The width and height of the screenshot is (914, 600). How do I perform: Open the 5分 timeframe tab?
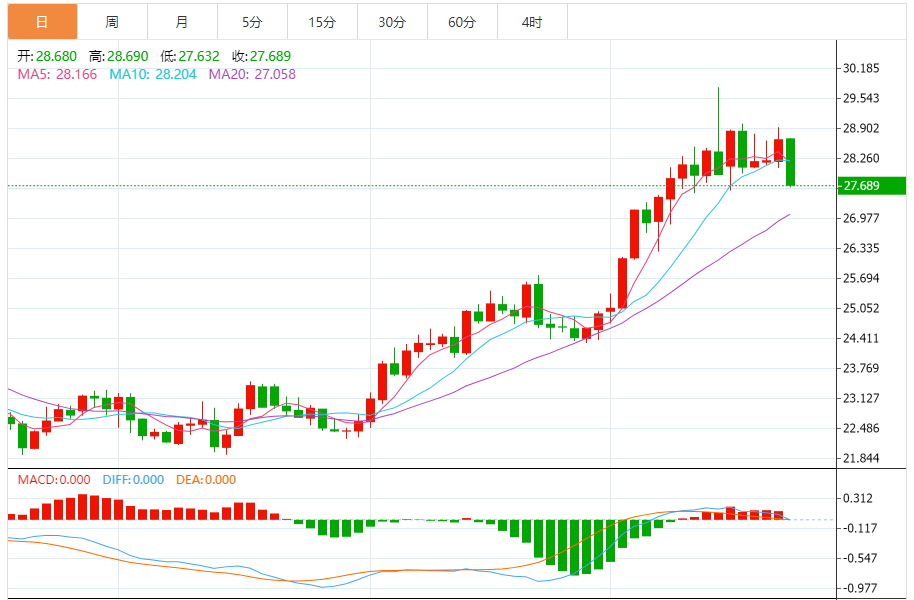(x=252, y=22)
